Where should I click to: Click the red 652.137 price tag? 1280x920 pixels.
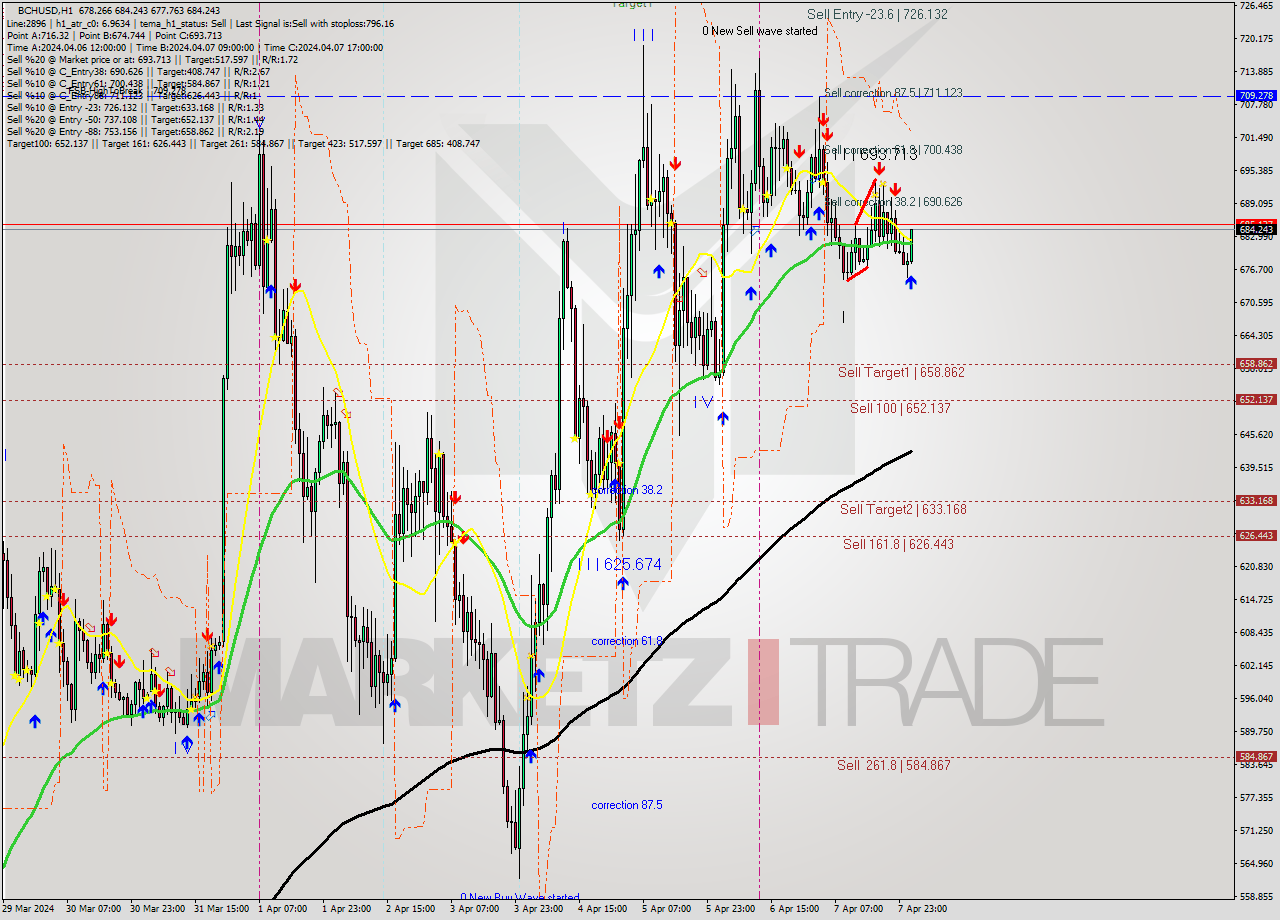pos(1256,399)
